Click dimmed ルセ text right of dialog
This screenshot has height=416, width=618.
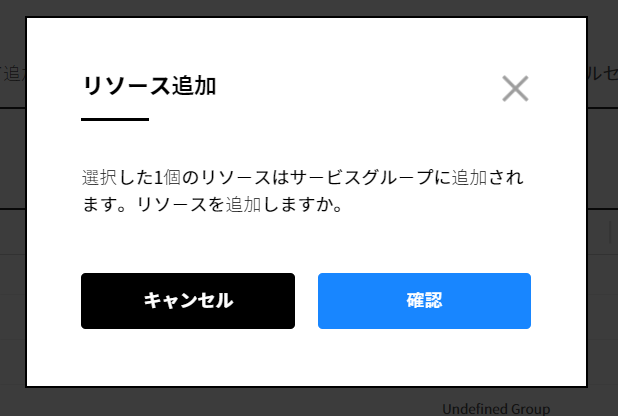[x=603, y=73]
